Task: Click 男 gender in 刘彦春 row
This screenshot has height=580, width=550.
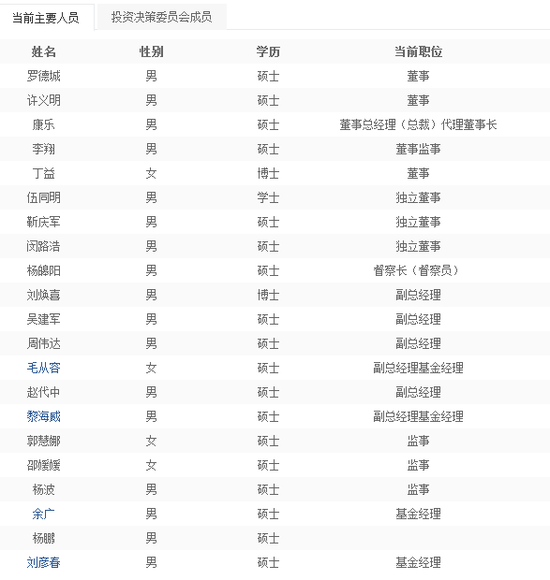Action: tap(151, 563)
